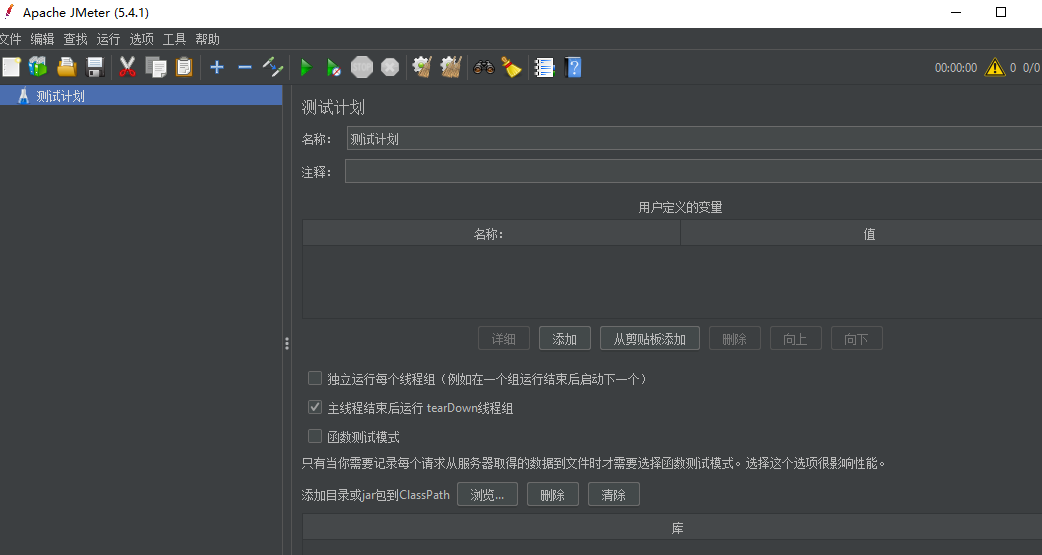This screenshot has width=1042, height=555.
Task: Click the Reset search broom icon
Action: click(511, 67)
